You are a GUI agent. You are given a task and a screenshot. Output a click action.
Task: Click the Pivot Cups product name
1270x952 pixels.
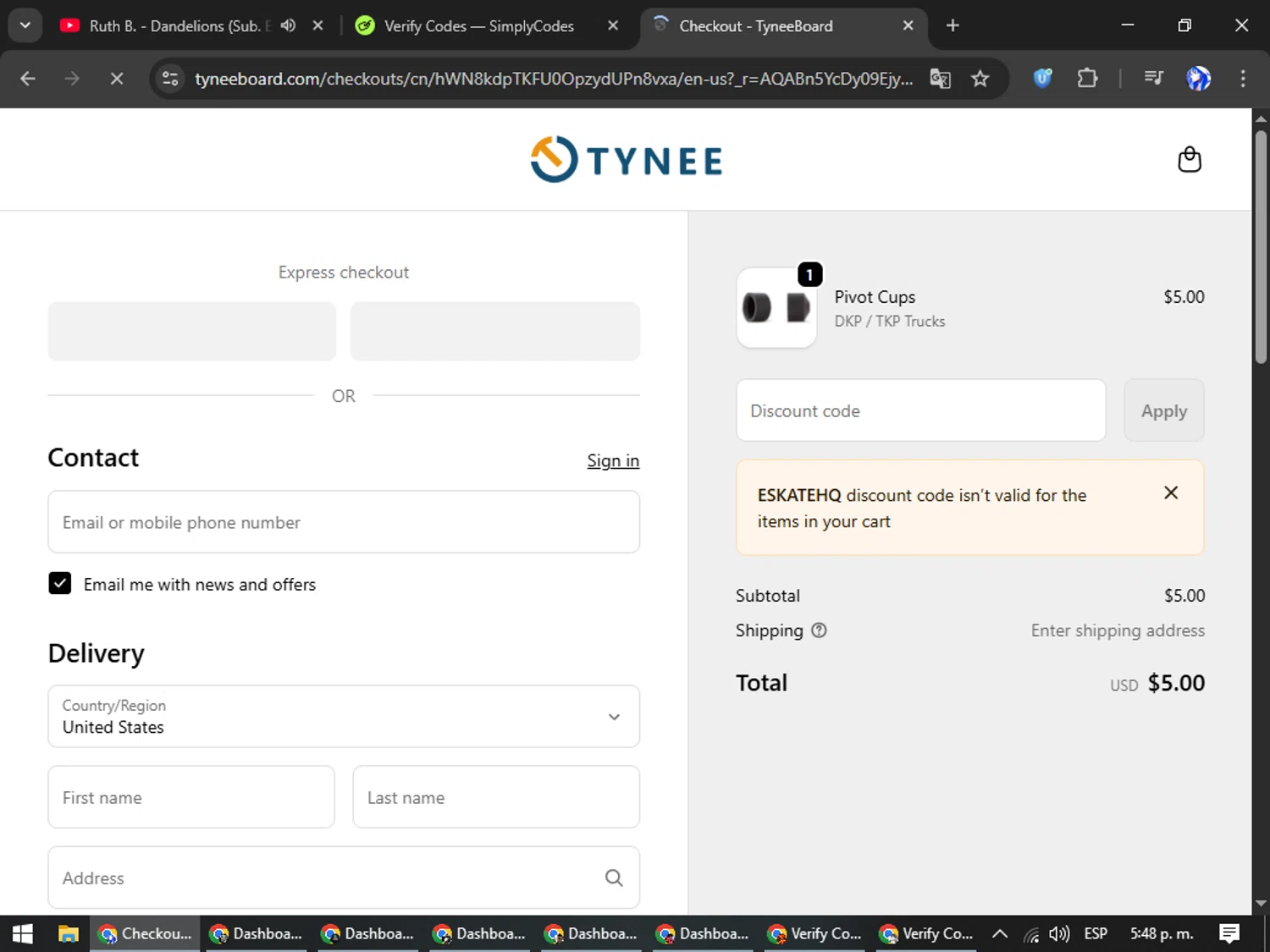click(875, 297)
